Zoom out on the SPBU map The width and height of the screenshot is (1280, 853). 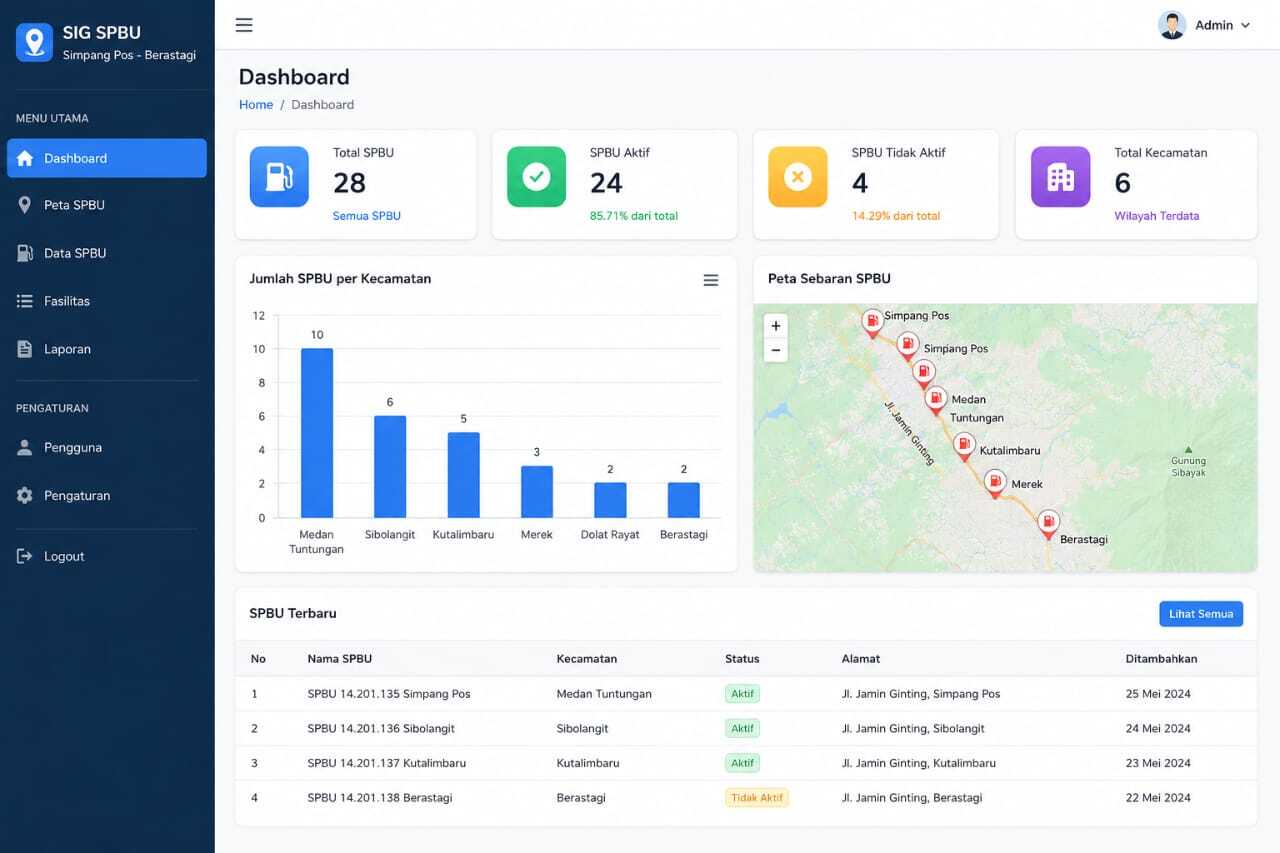(x=775, y=350)
